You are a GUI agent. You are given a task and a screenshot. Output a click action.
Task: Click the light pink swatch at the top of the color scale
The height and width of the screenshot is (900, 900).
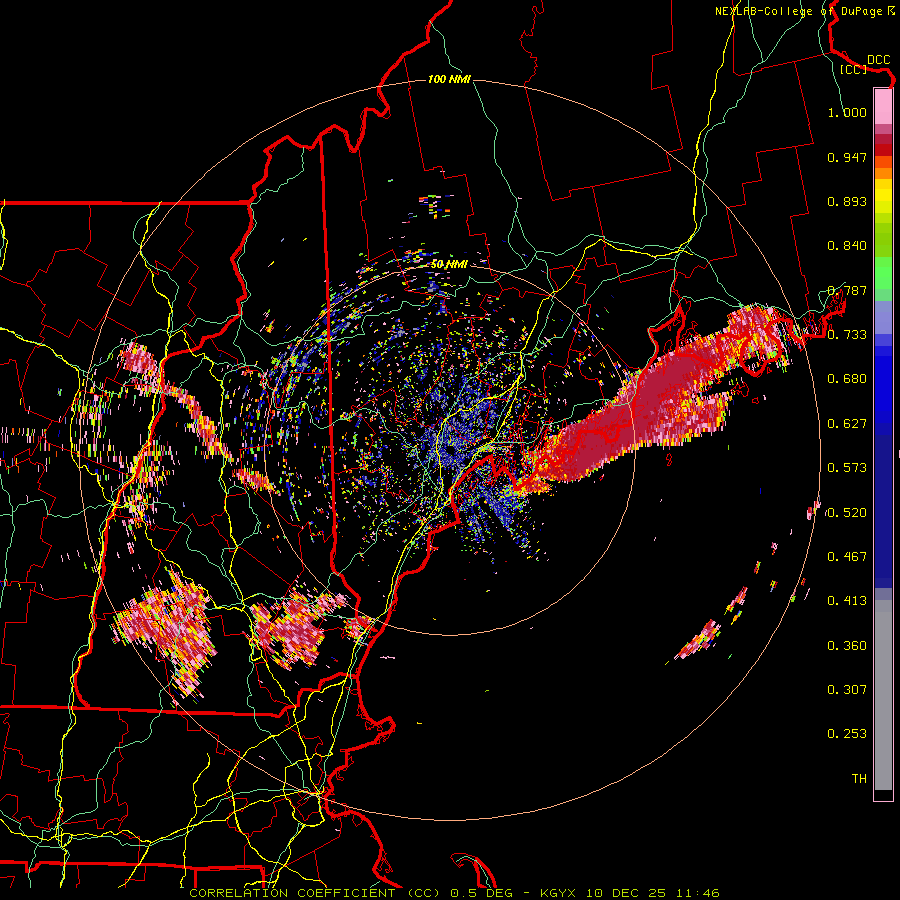[883, 106]
